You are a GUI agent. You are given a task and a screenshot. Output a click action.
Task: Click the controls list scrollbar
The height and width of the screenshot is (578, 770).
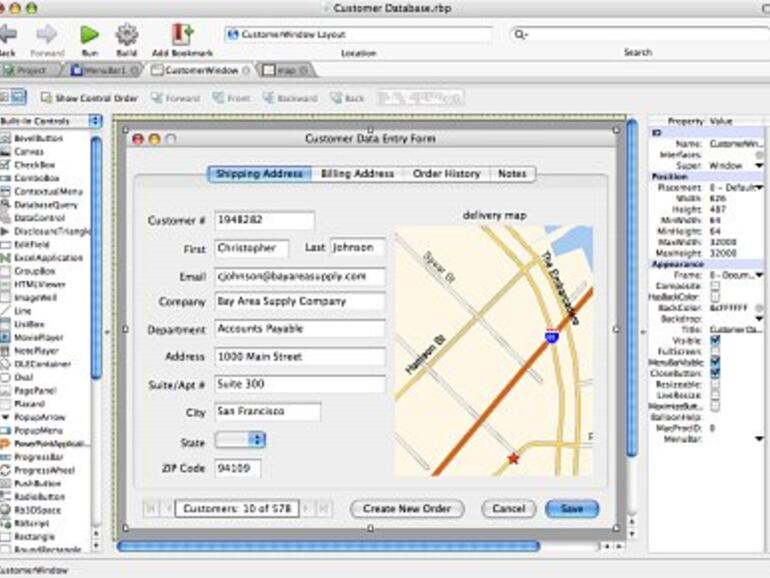96,258
